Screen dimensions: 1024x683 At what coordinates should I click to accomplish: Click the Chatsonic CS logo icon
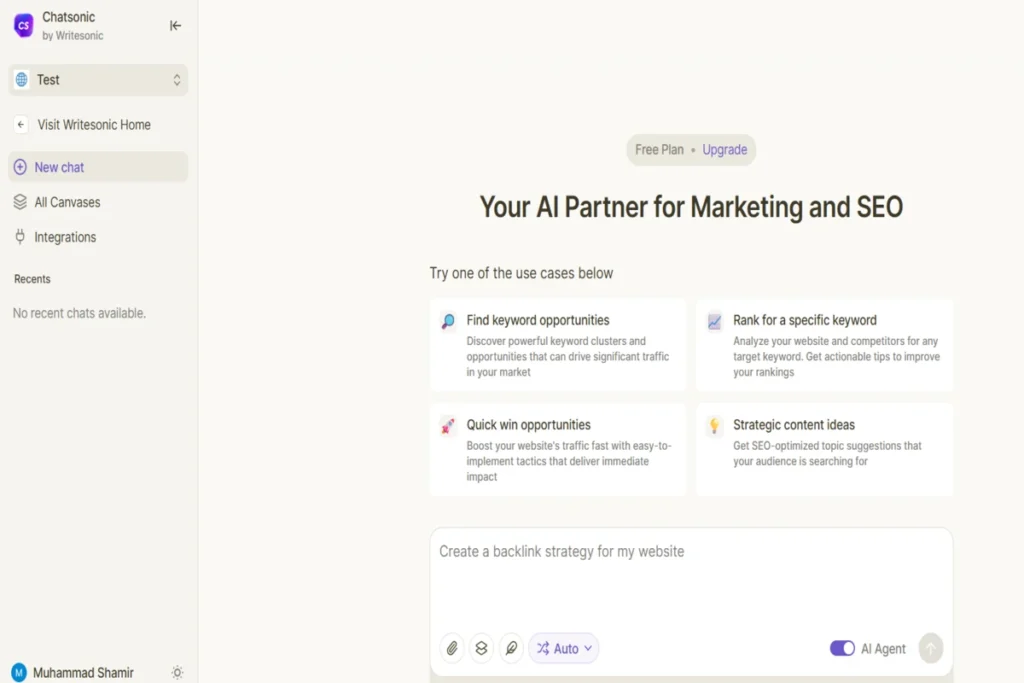click(x=24, y=25)
